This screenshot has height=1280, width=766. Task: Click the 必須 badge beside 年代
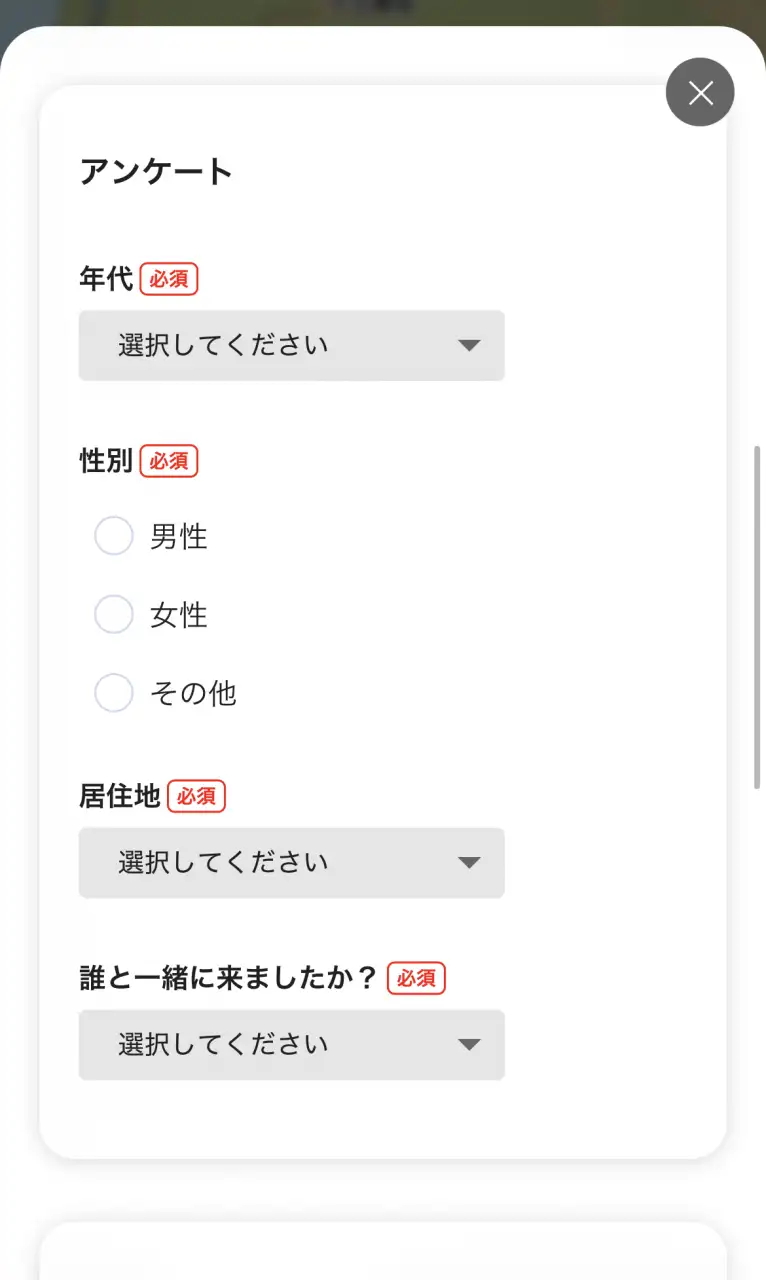[x=169, y=279]
